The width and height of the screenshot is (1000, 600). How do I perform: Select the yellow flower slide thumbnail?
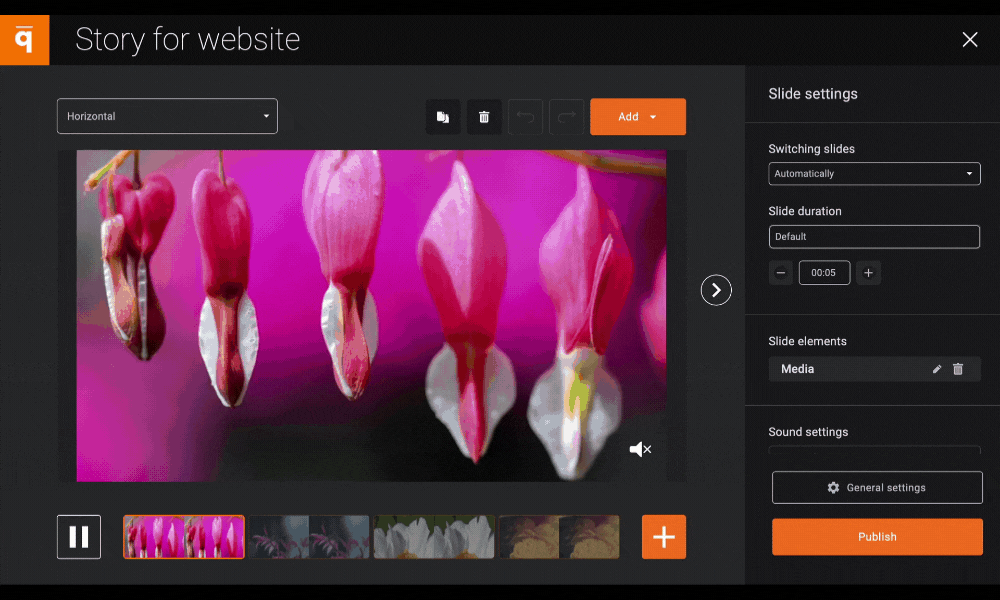coord(559,537)
